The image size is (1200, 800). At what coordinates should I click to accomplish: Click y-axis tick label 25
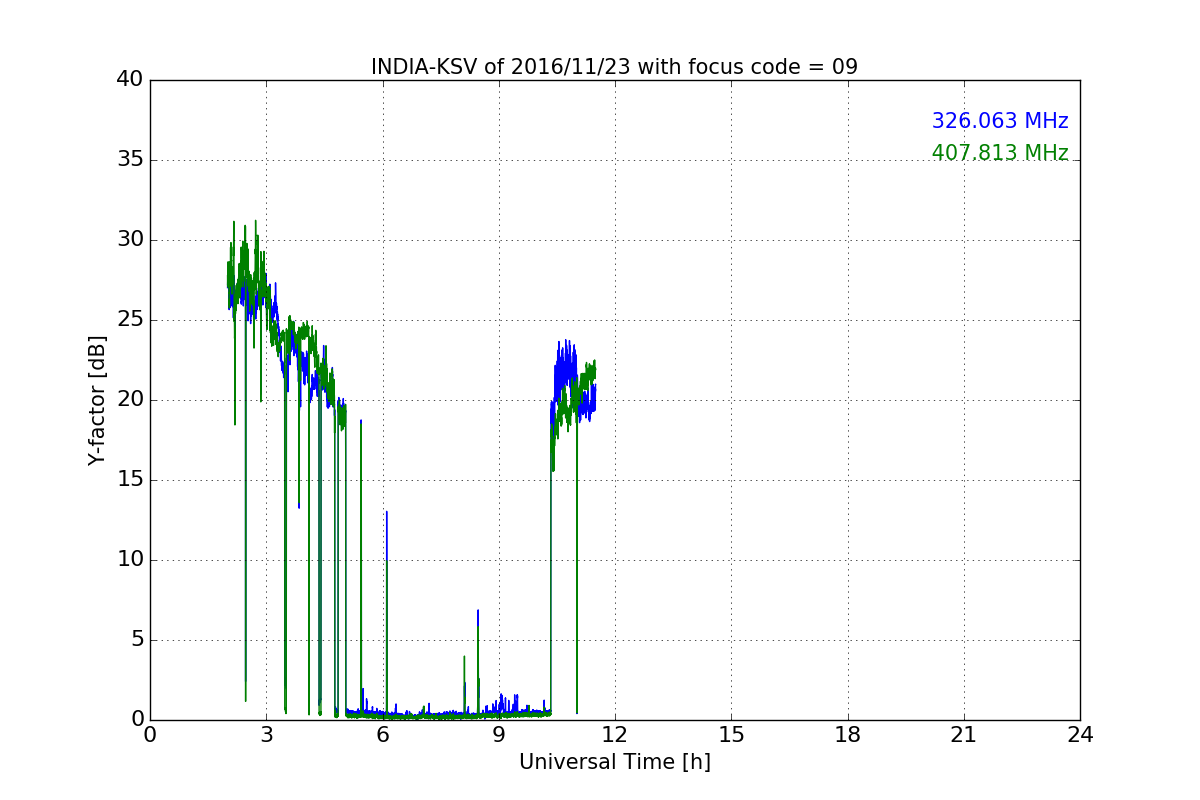point(129,320)
